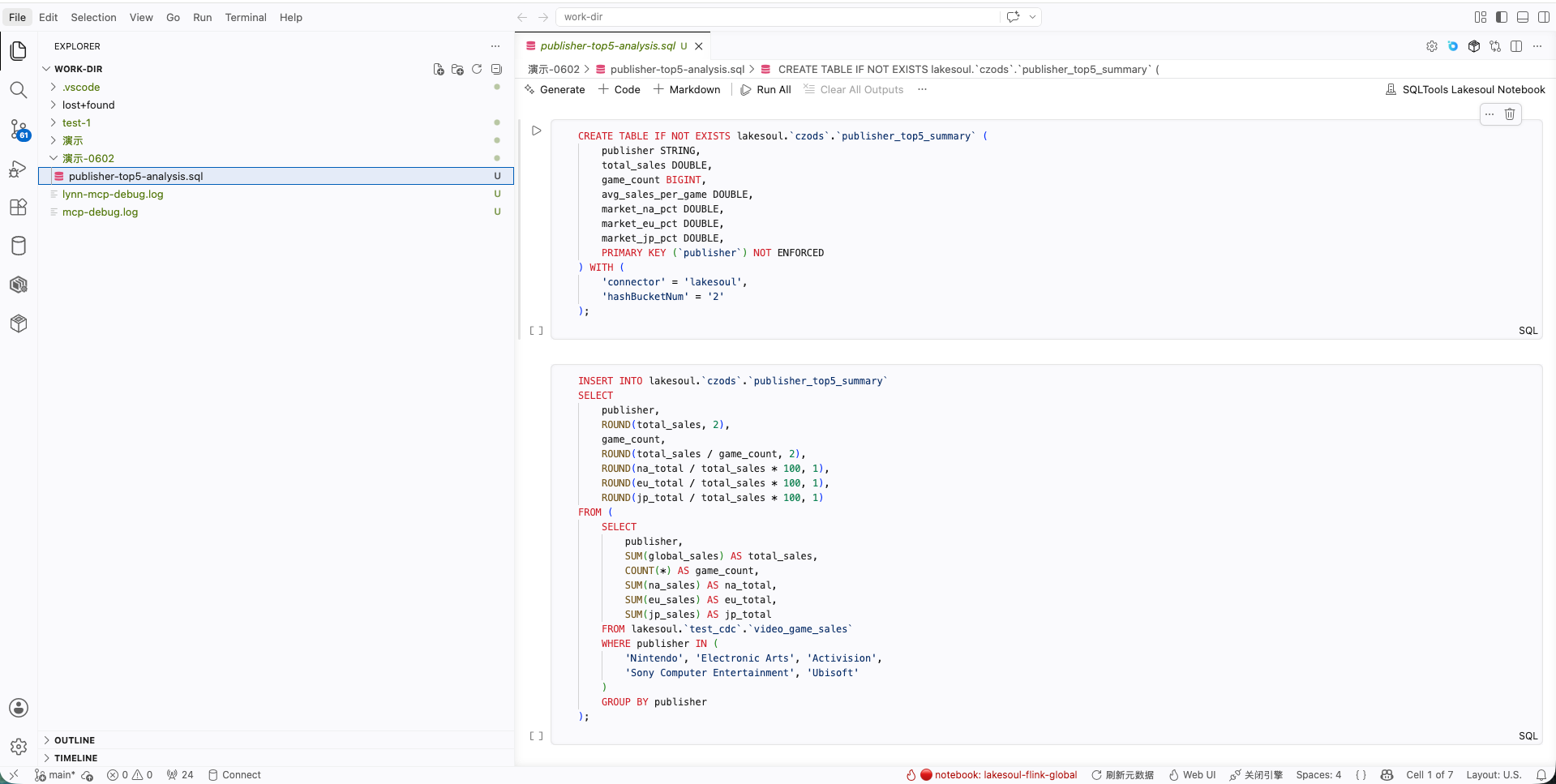Open the Extensions view
This screenshot has height=784, width=1556.
tap(19, 208)
